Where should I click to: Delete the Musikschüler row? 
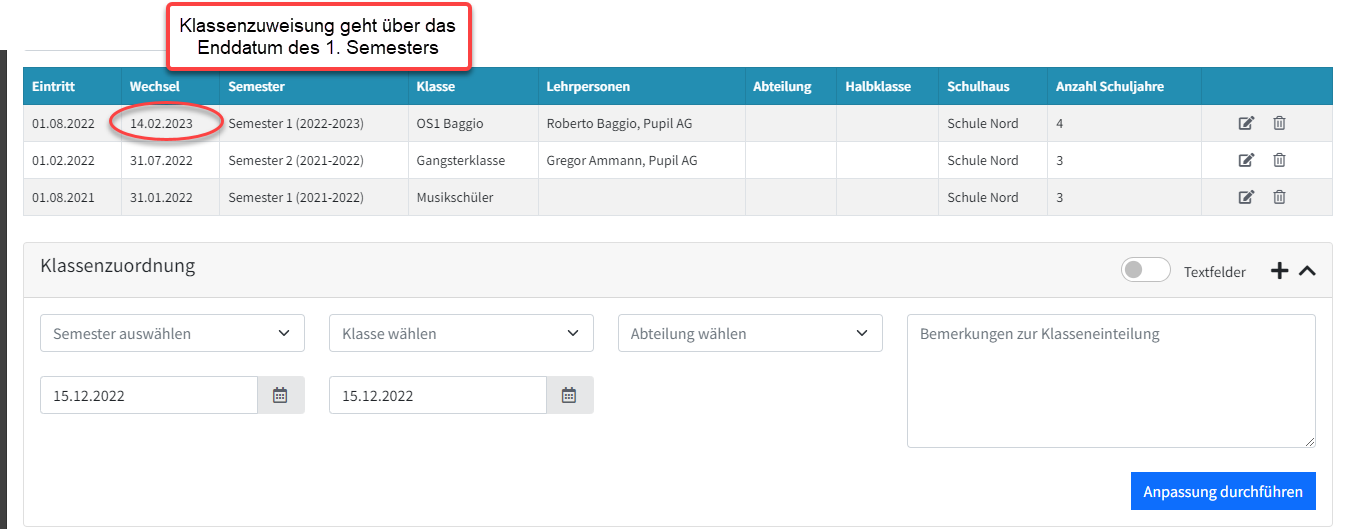coord(1279,197)
